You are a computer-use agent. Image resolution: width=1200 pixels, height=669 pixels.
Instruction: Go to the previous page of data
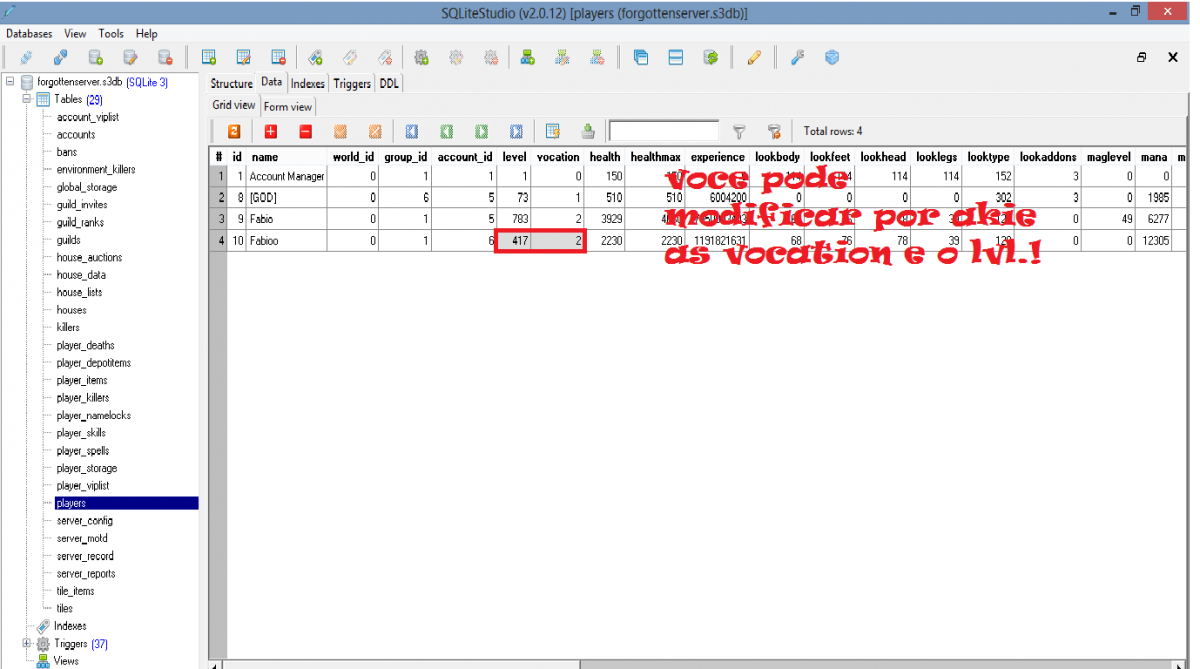tap(446, 131)
